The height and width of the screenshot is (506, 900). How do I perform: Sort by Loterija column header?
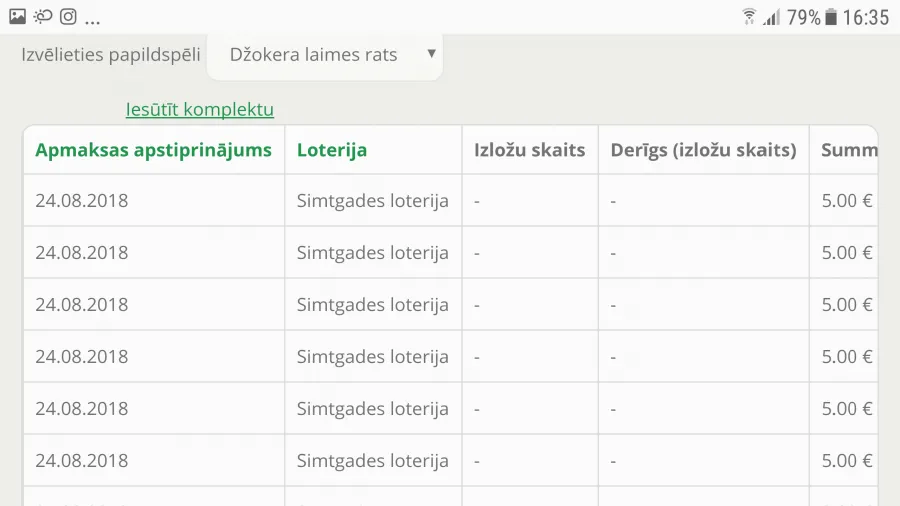[332, 150]
